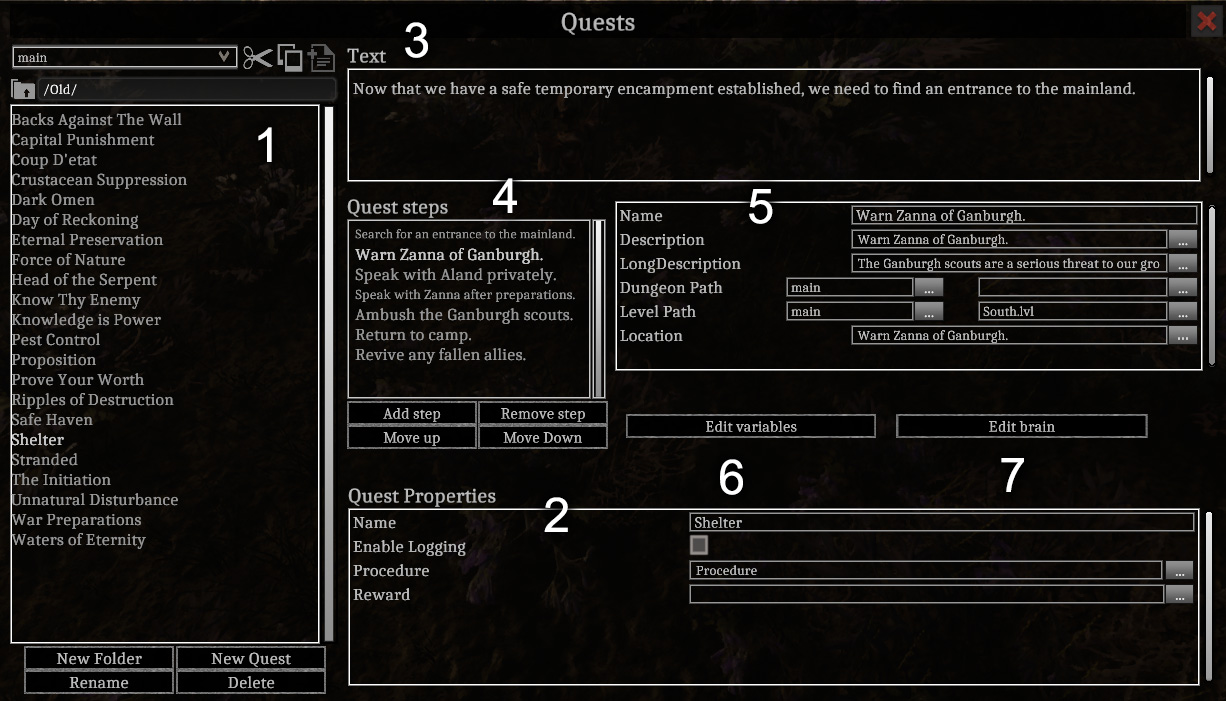Click the quest Name field Shelter
Screen dimensions: 1226x701
(x=942, y=523)
